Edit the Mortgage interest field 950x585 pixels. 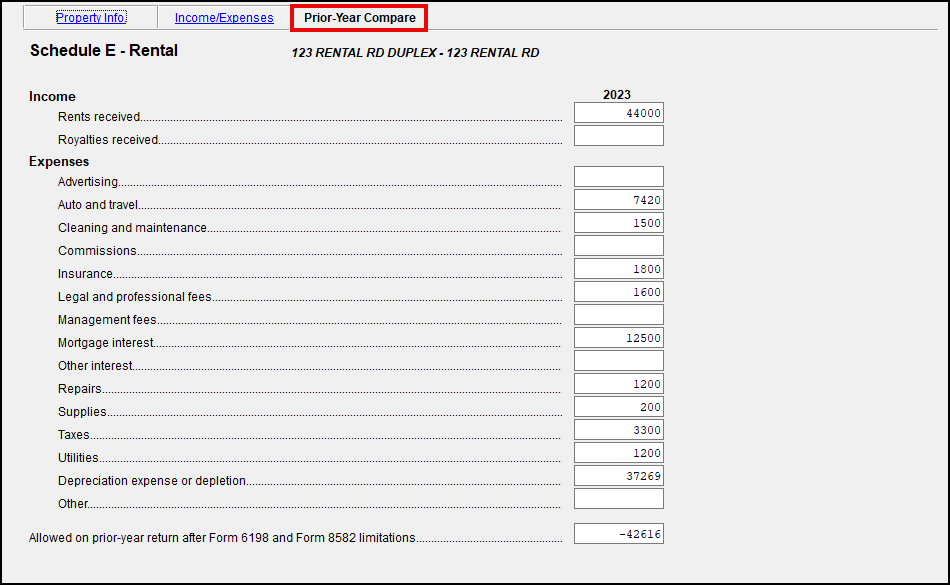[x=619, y=338]
